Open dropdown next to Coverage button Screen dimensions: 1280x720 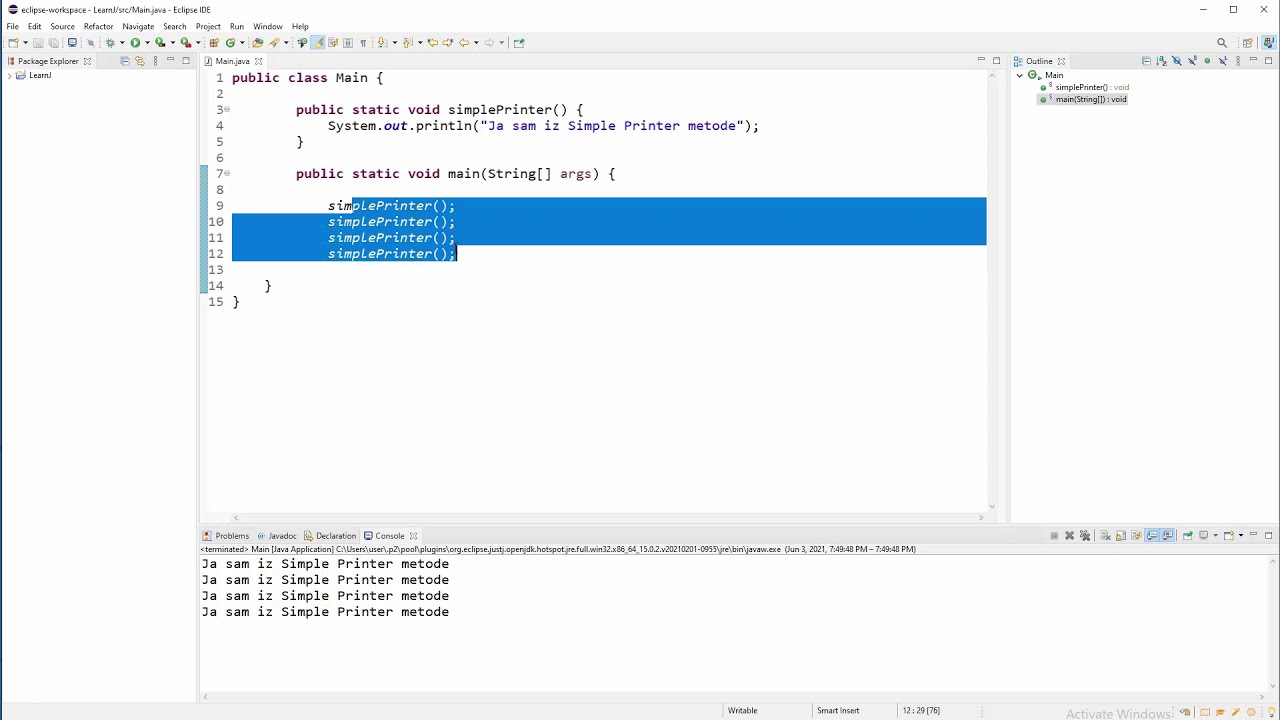point(172,43)
